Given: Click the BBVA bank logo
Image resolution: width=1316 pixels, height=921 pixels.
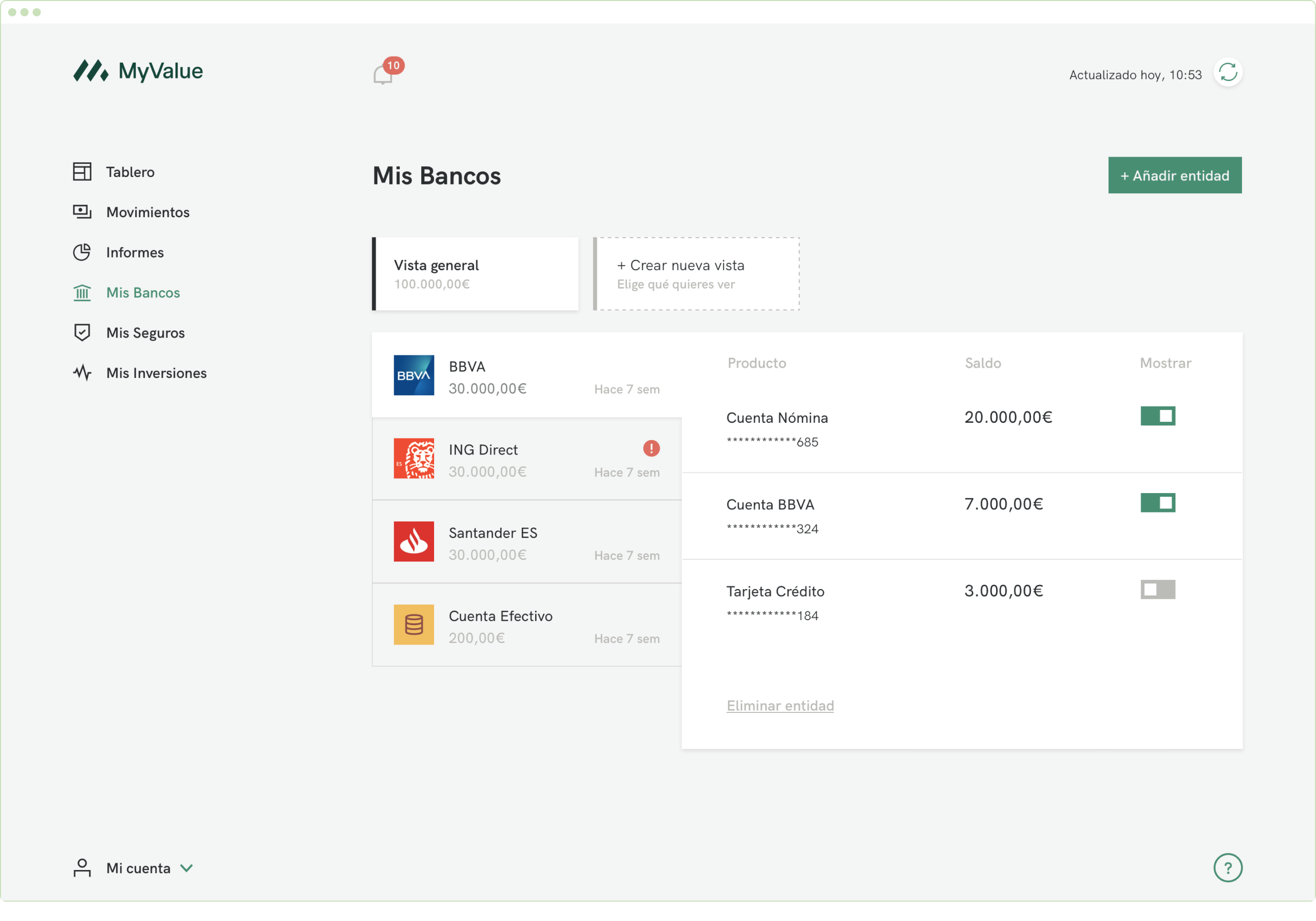Looking at the screenshot, I should point(413,375).
